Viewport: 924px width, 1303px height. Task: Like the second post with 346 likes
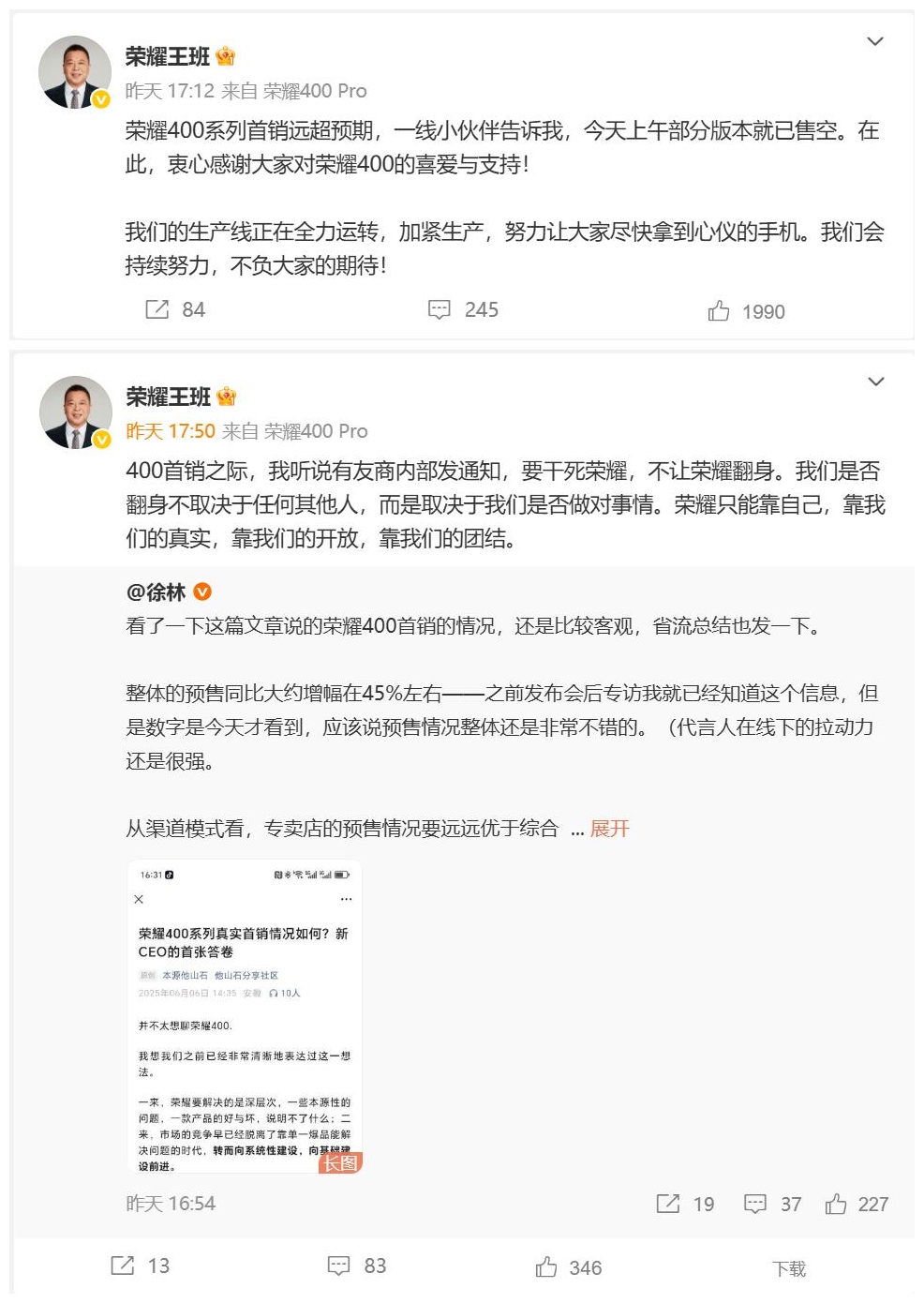click(546, 1267)
